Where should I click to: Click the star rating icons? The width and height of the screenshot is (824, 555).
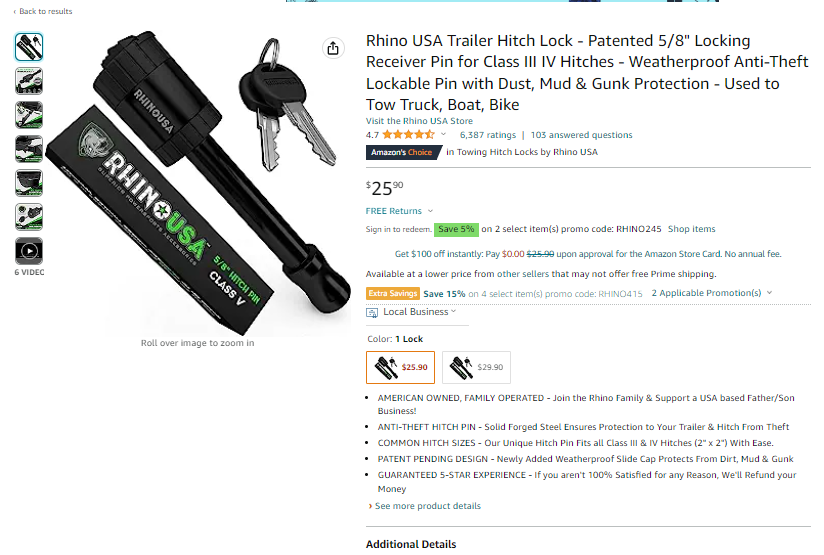[408, 135]
